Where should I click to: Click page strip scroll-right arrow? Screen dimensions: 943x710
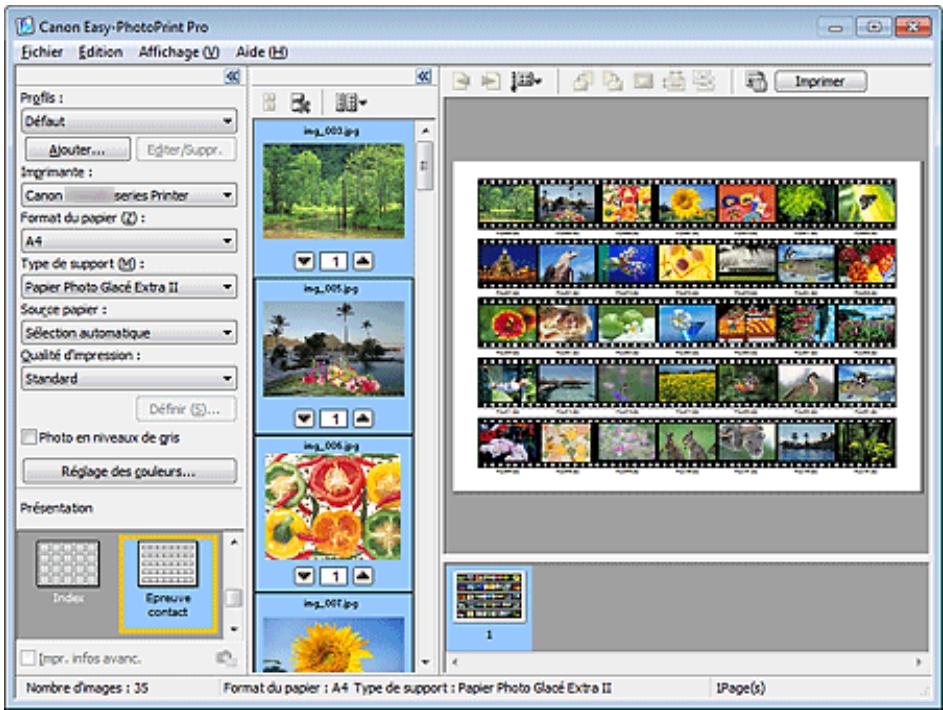(918, 662)
